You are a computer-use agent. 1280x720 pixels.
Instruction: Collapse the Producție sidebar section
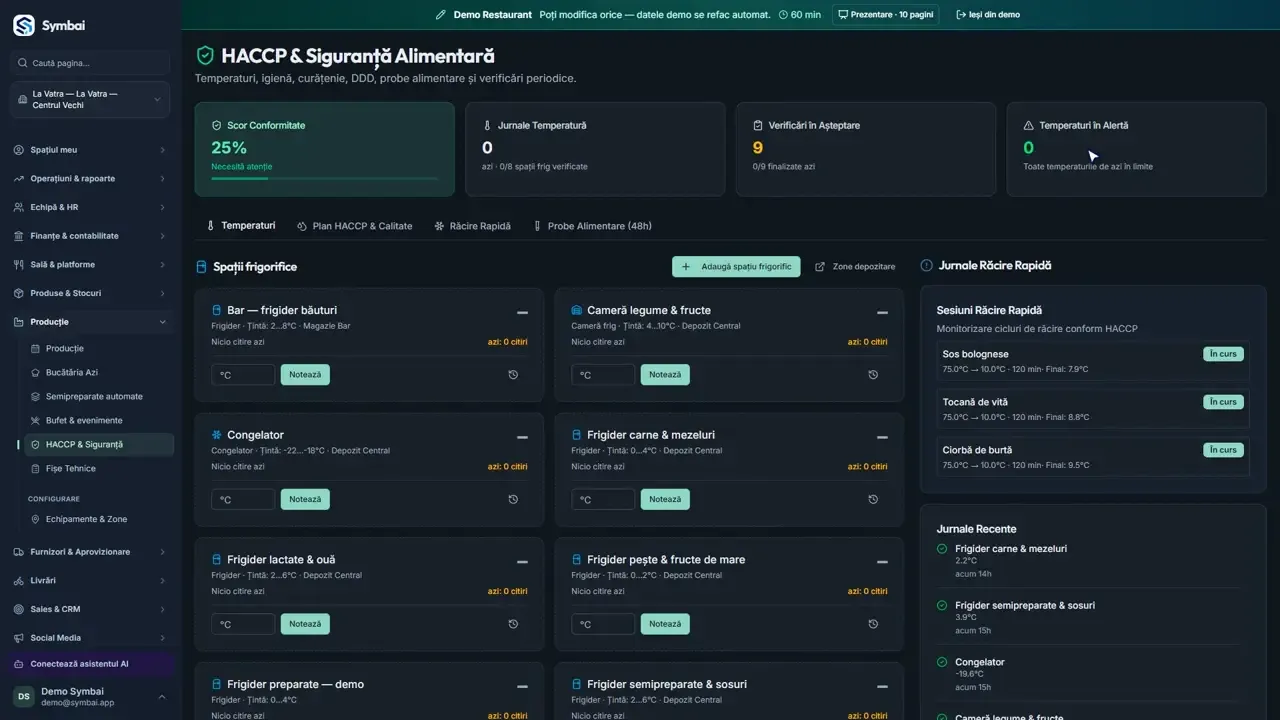pyautogui.click(x=90, y=322)
